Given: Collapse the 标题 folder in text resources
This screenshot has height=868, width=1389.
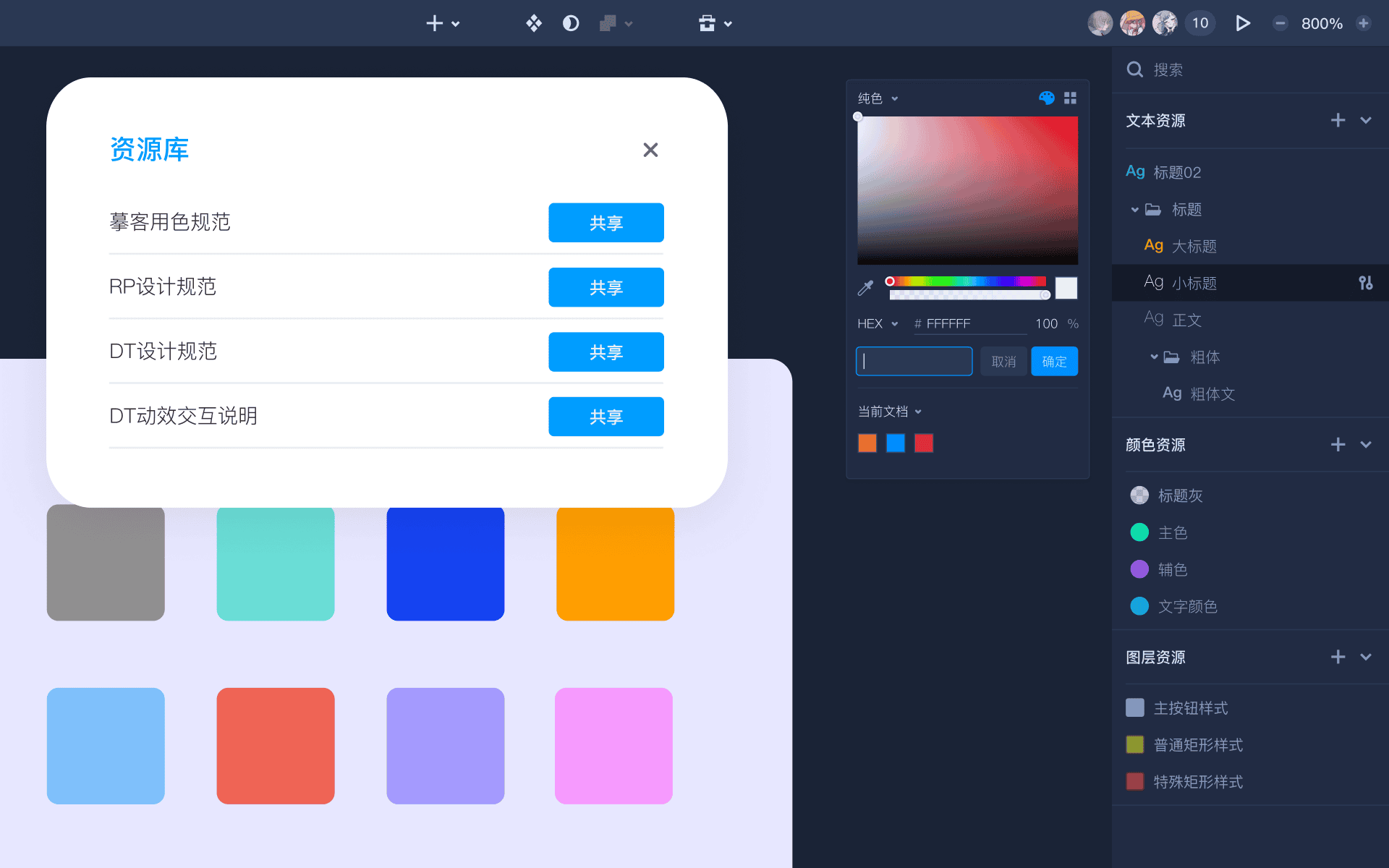Looking at the screenshot, I should [1134, 210].
